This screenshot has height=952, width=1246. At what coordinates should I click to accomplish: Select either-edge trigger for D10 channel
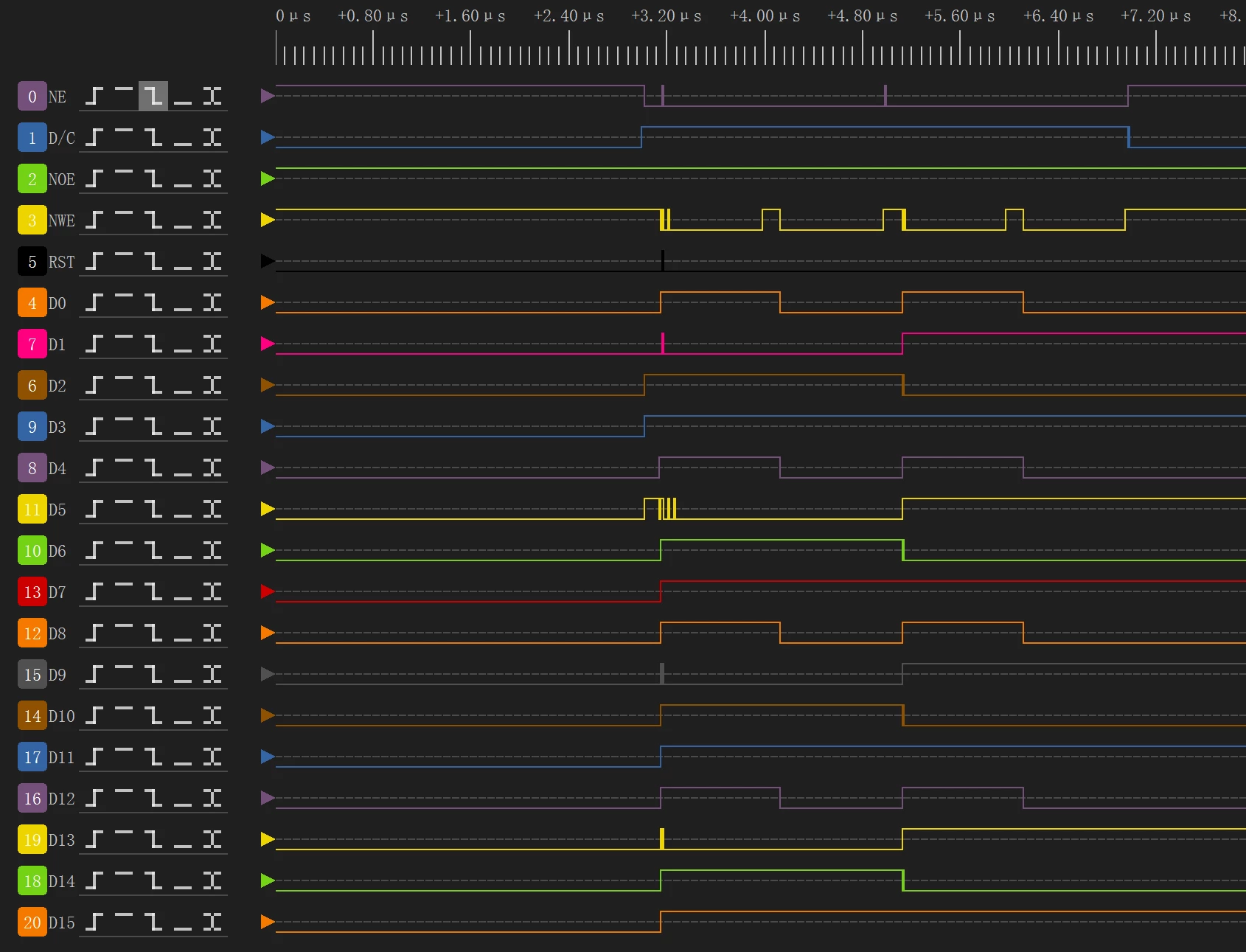click(212, 715)
